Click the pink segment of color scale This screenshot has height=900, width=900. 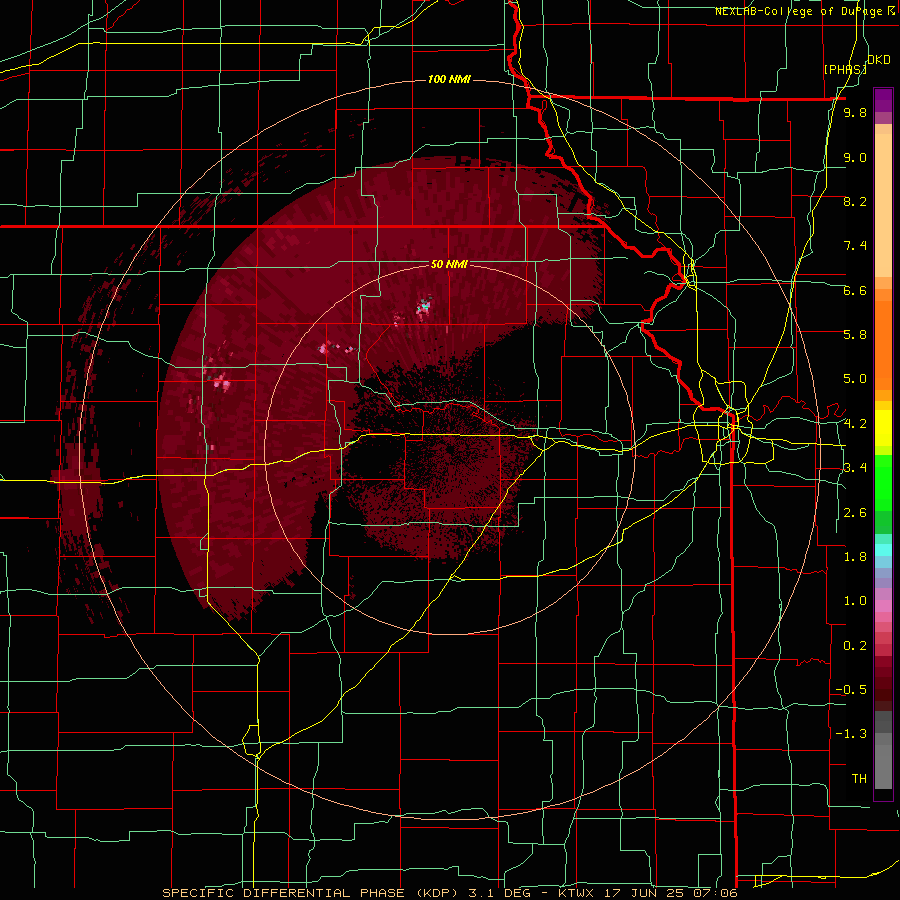(x=883, y=606)
